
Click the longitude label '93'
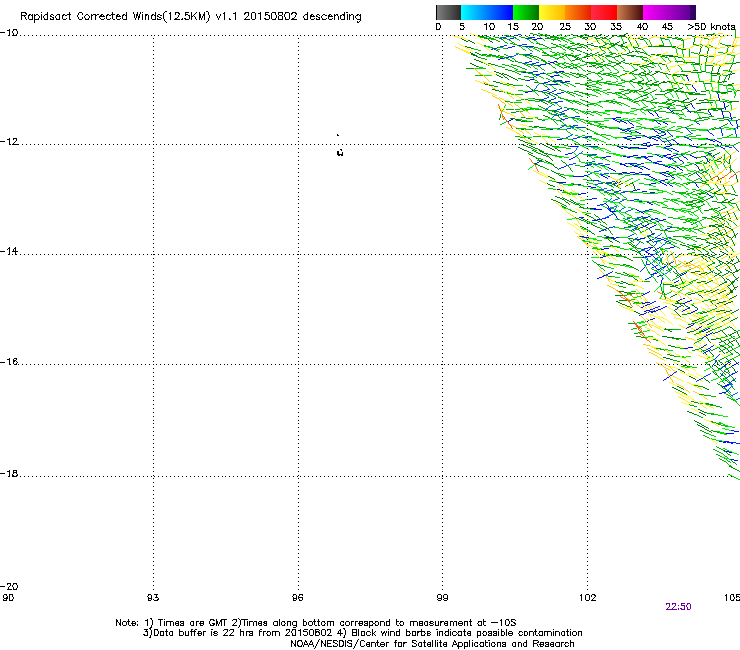(x=153, y=598)
